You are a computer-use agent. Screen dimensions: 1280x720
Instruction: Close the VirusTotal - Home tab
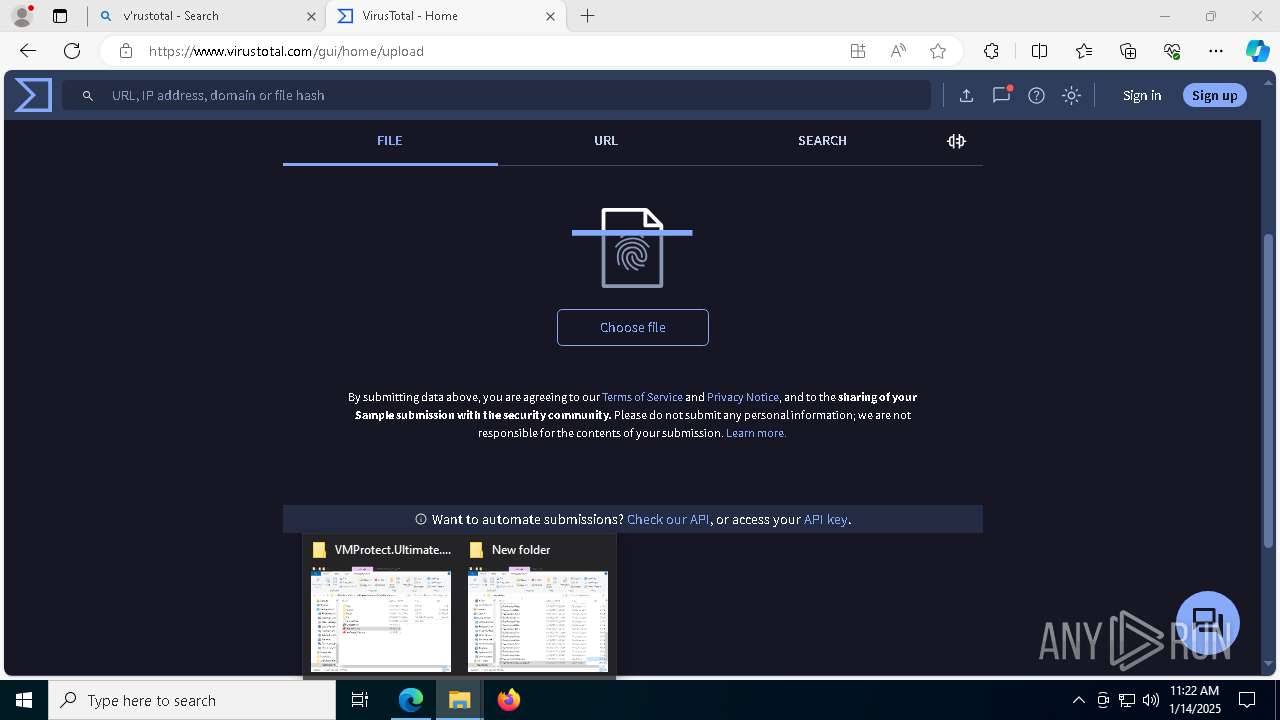550,16
